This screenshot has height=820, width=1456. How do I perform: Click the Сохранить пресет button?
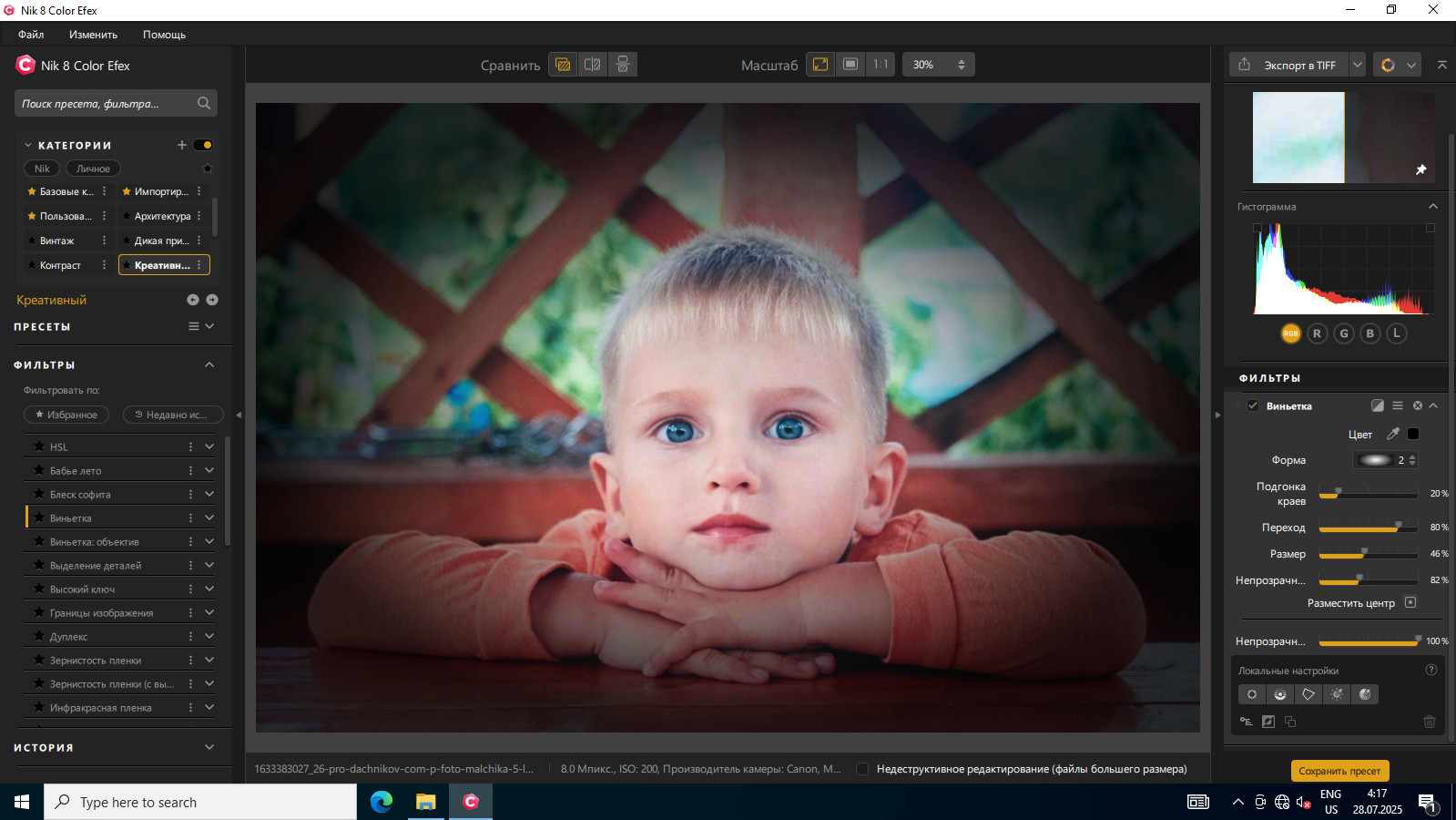tap(1339, 771)
